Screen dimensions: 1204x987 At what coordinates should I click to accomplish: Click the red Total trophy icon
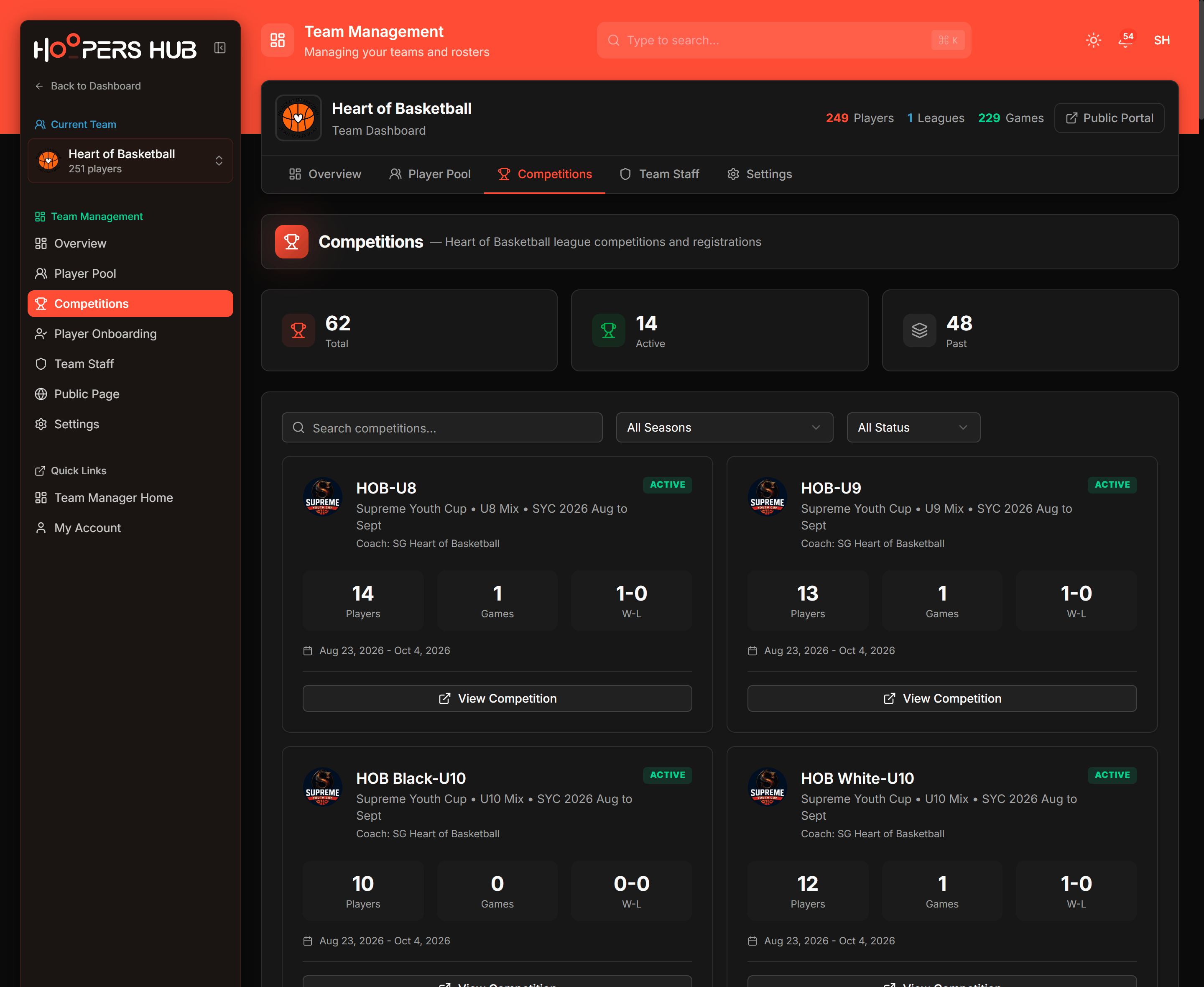[x=298, y=330]
